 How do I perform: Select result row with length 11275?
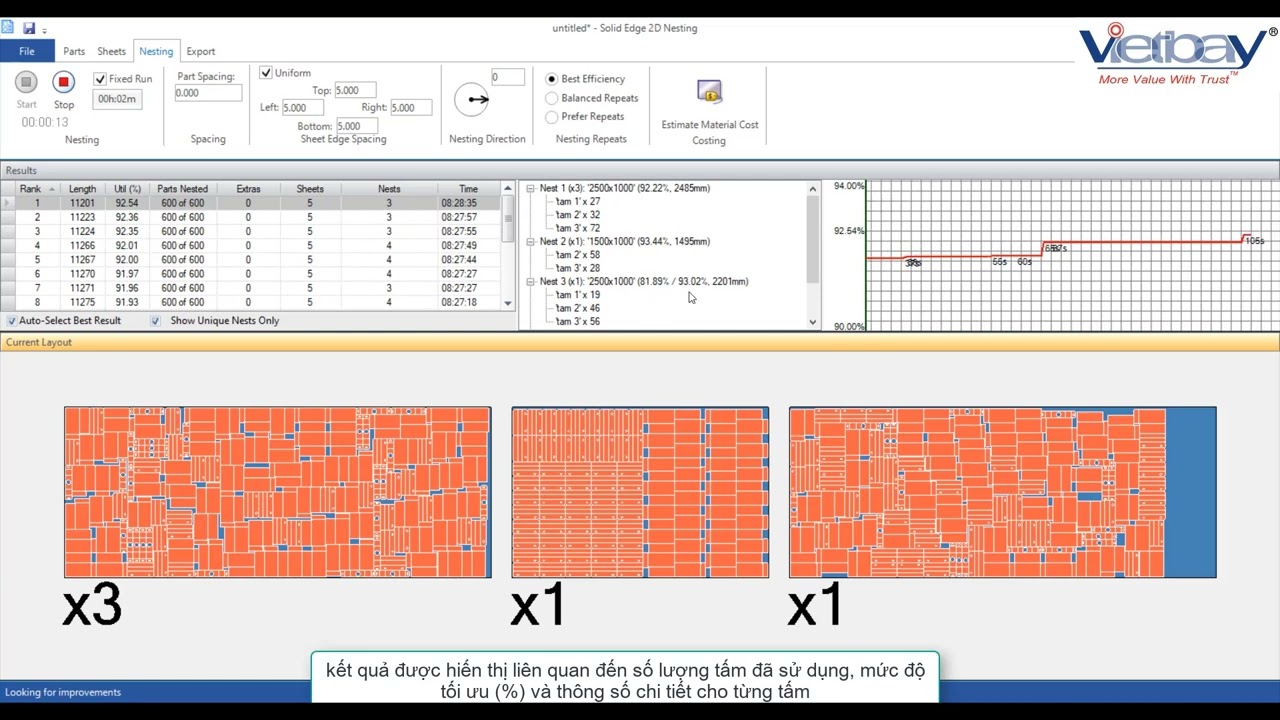(250, 302)
